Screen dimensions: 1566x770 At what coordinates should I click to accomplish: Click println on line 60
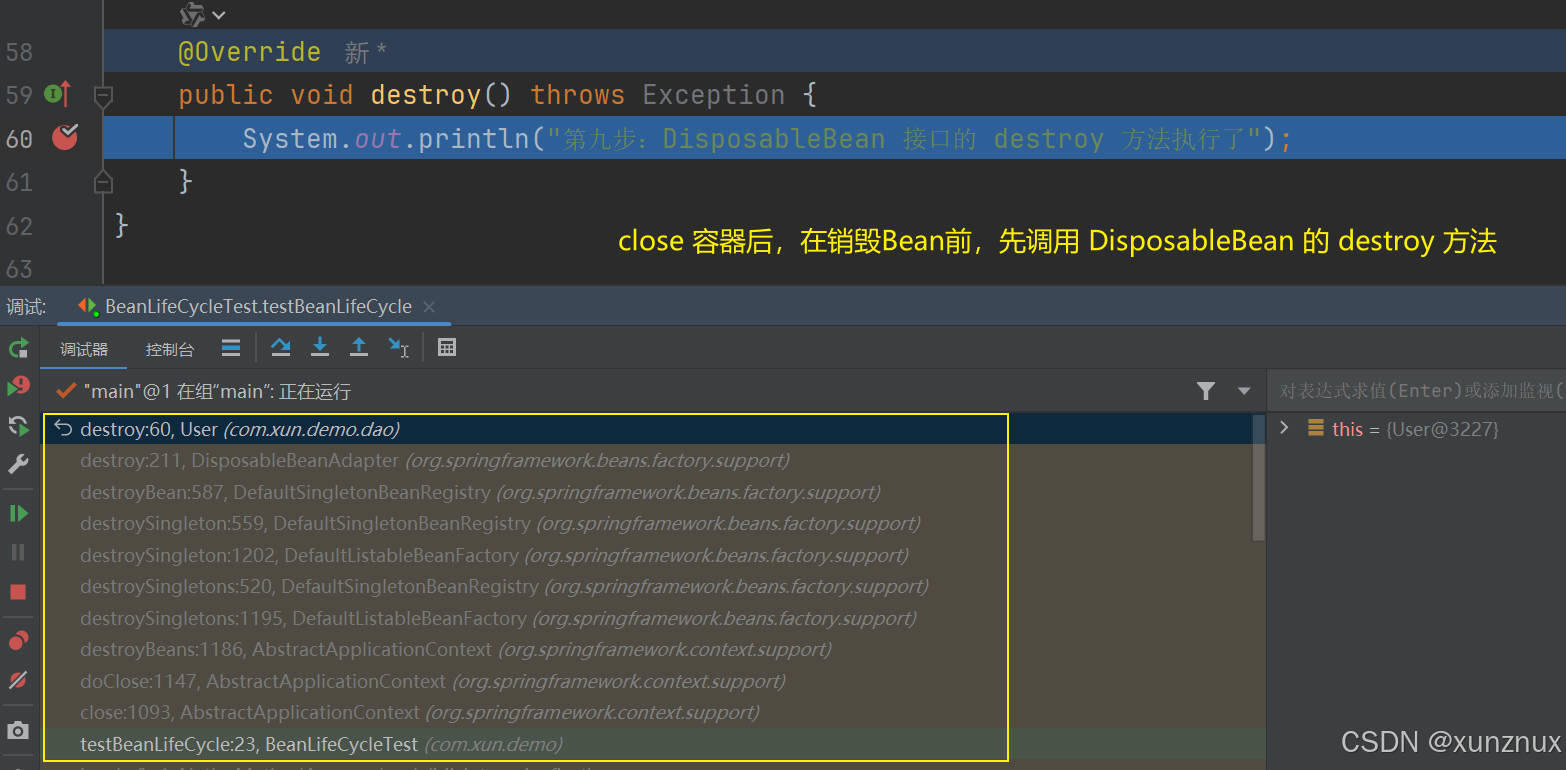tap(473, 138)
